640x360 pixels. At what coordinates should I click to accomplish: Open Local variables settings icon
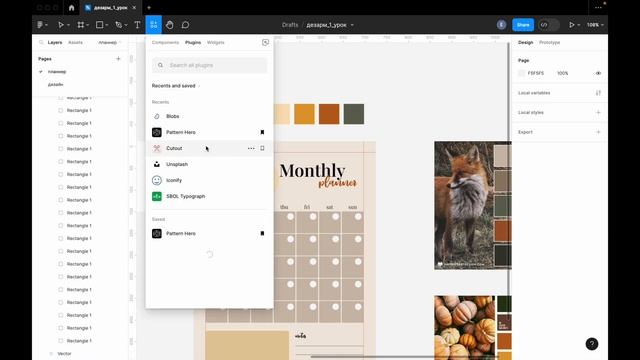coord(598,93)
